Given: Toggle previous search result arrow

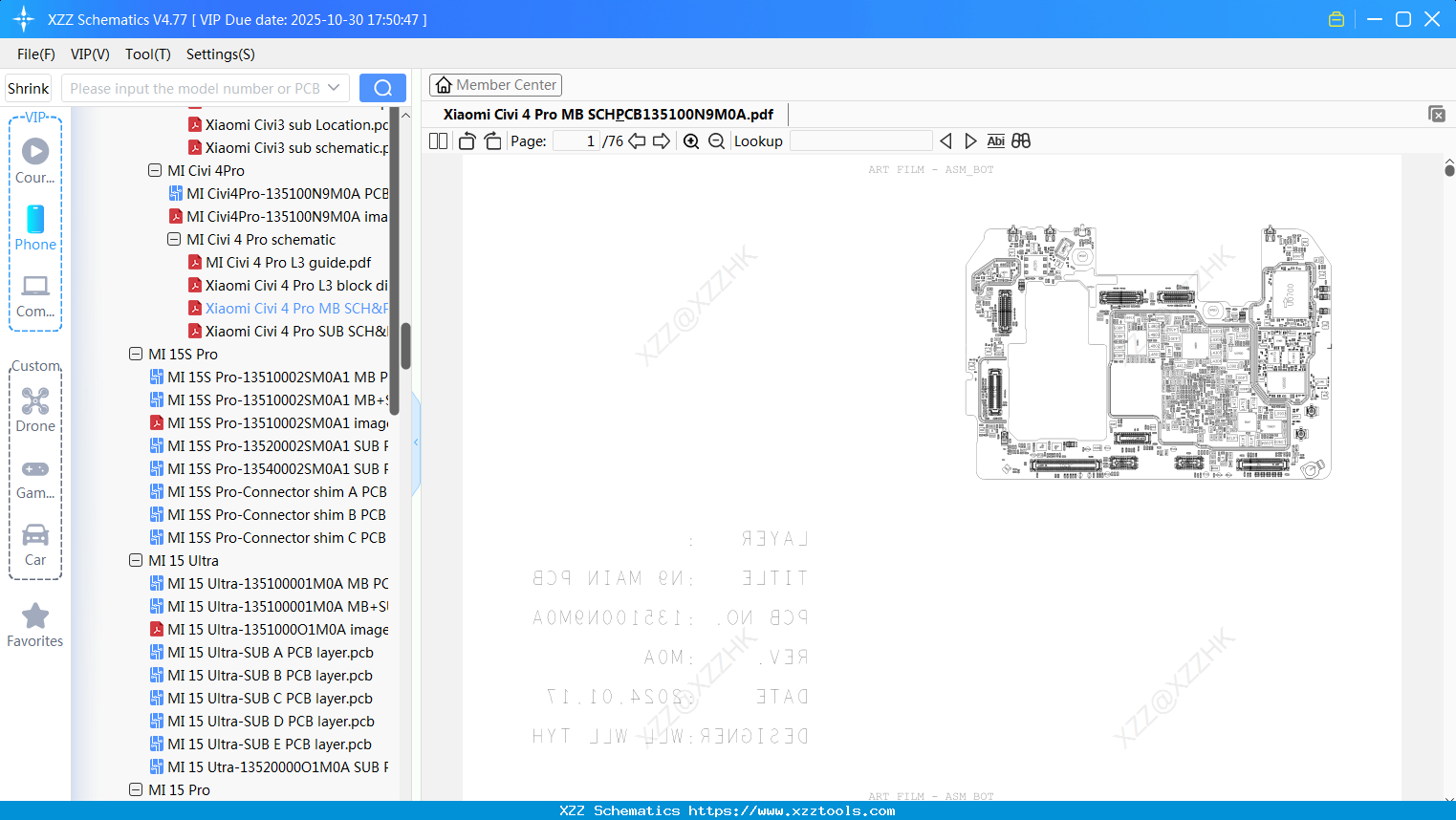Looking at the screenshot, I should pos(945,140).
